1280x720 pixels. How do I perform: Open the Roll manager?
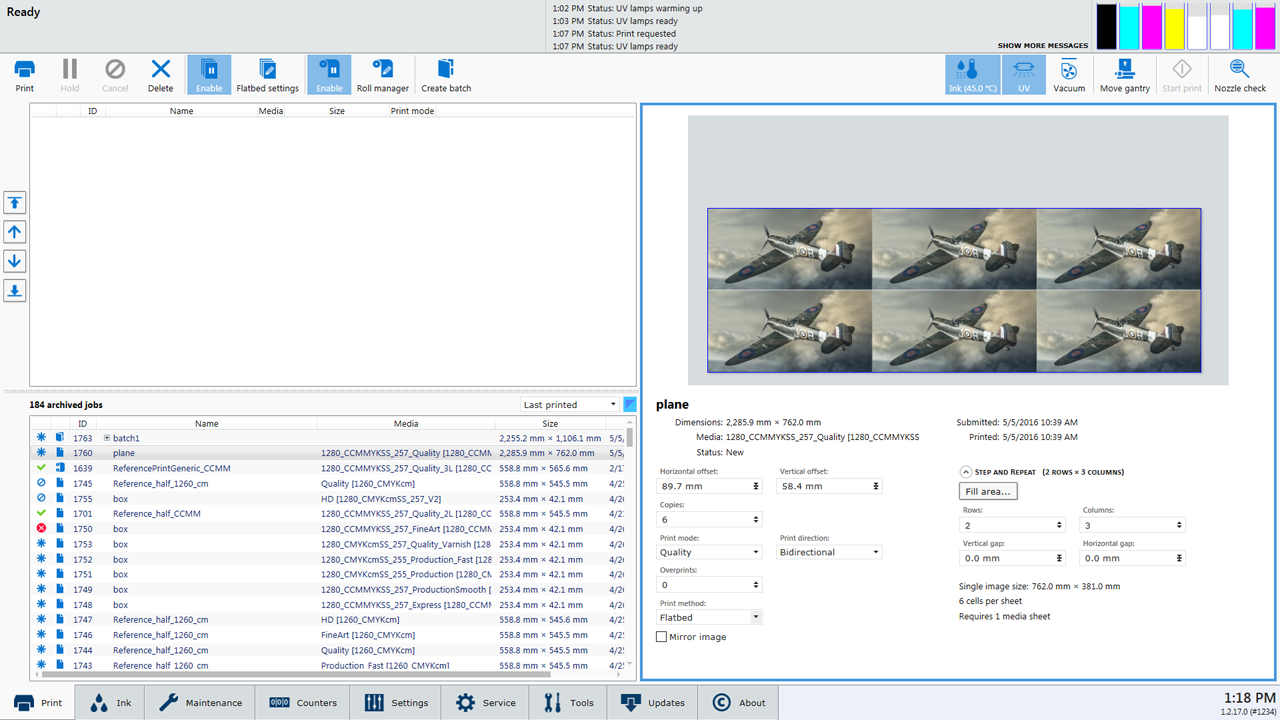coord(383,75)
